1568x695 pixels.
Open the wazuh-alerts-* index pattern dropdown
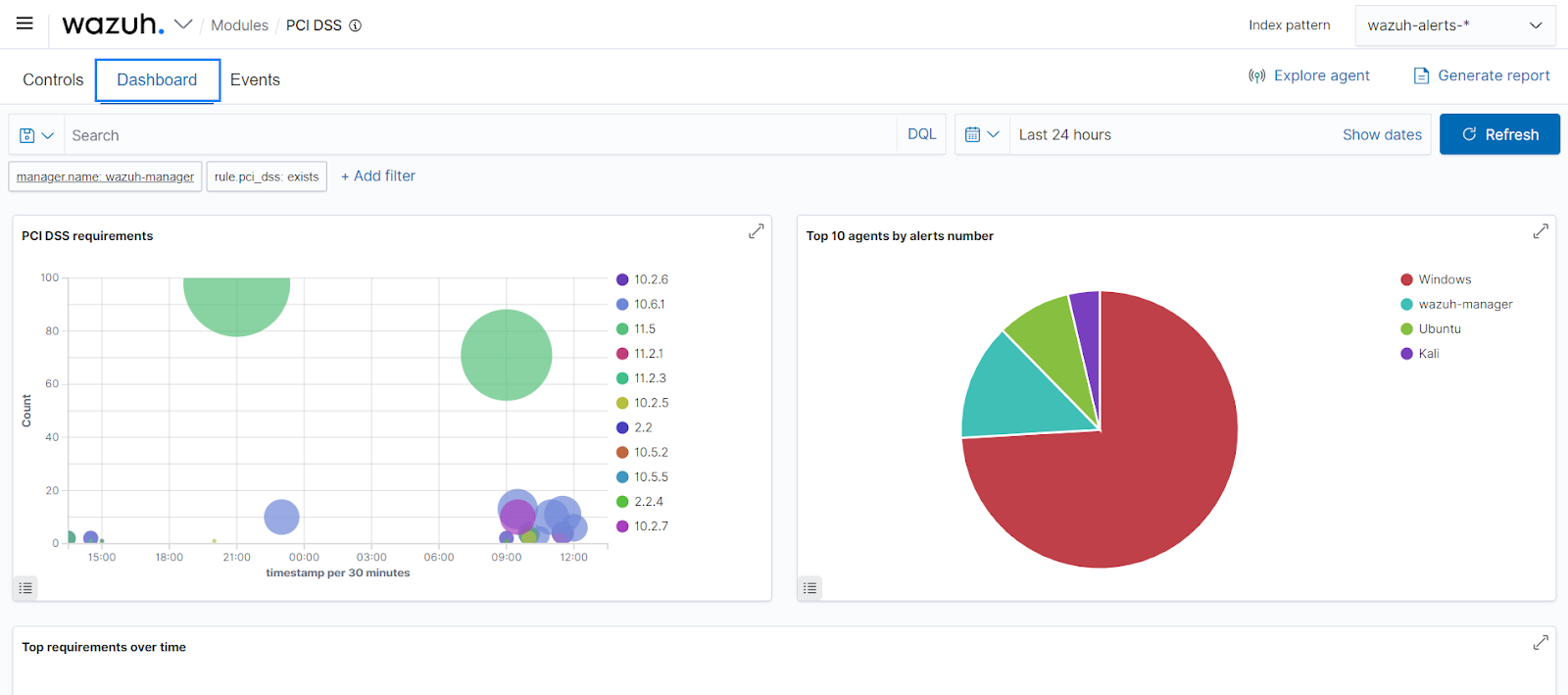point(1455,25)
